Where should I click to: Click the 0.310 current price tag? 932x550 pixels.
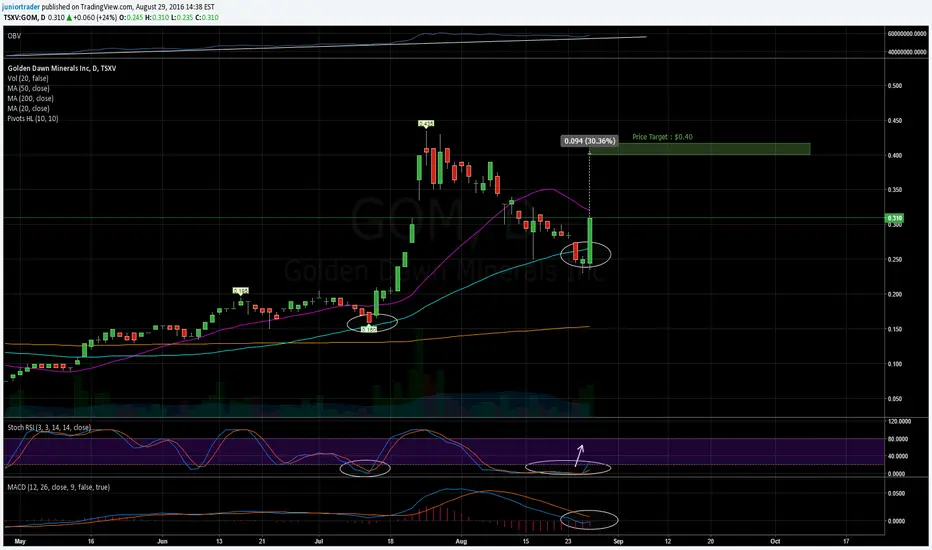coord(894,218)
